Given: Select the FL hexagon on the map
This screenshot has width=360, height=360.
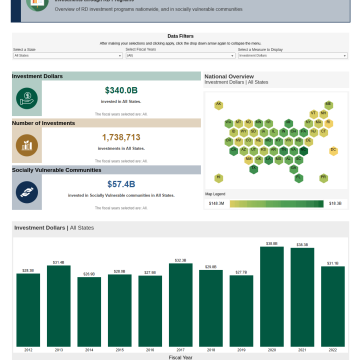Looking at the screenshot, I should click(299, 178).
